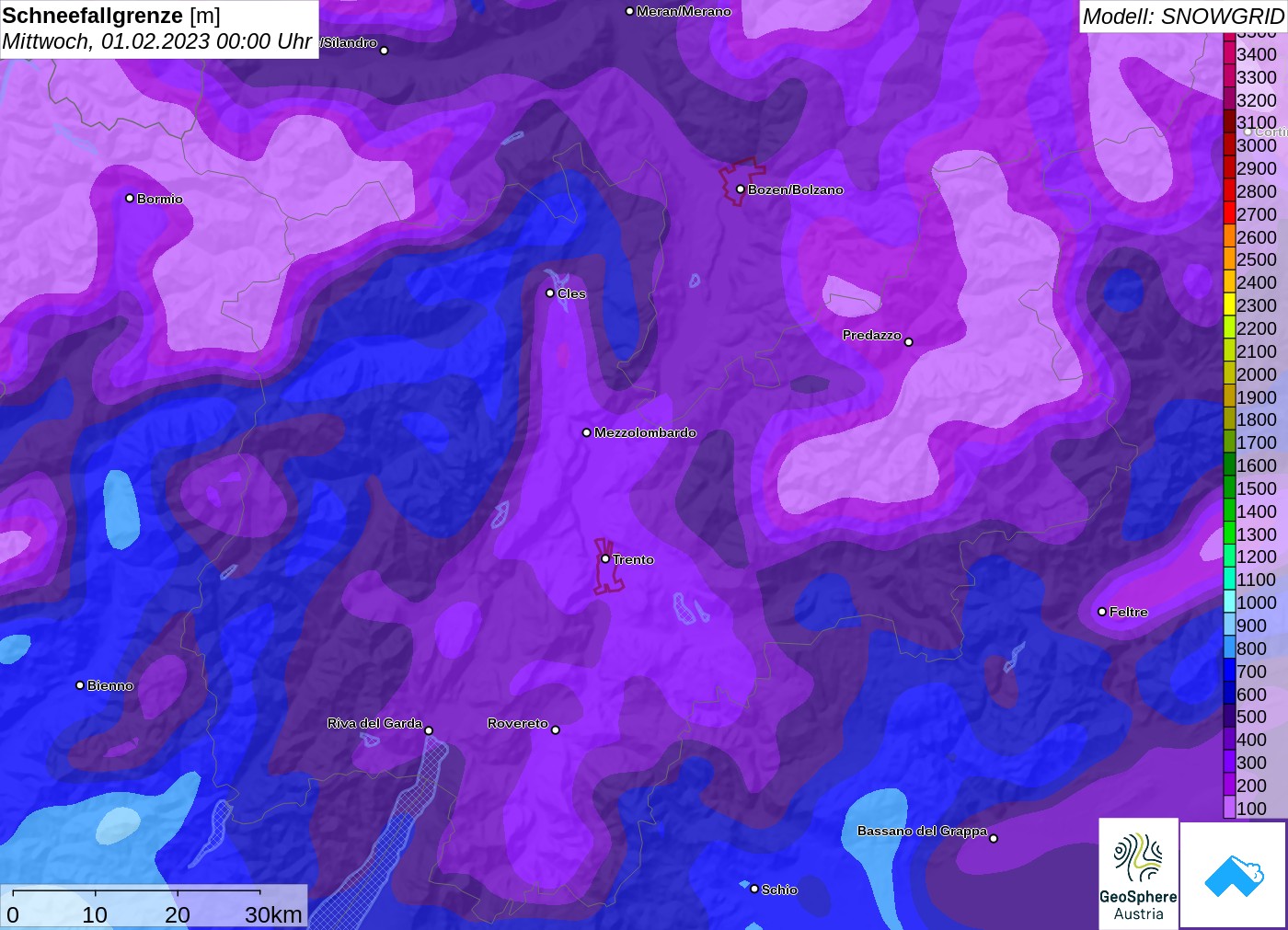Select the Feltre city marker dot
The height and width of the screenshot is (930, 1288).
pyautogui.click(x=1102, y=612)
